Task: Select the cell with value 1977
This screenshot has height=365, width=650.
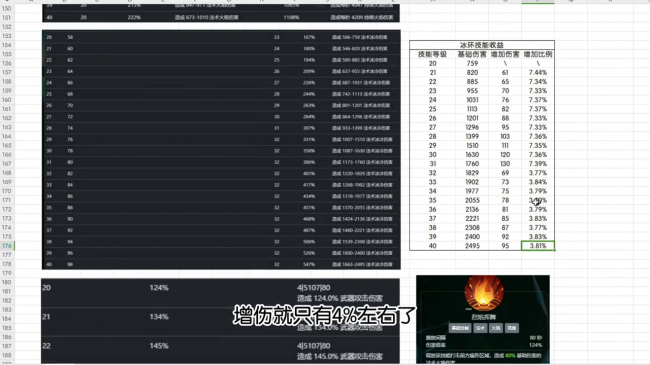Action: click(472, 191)
